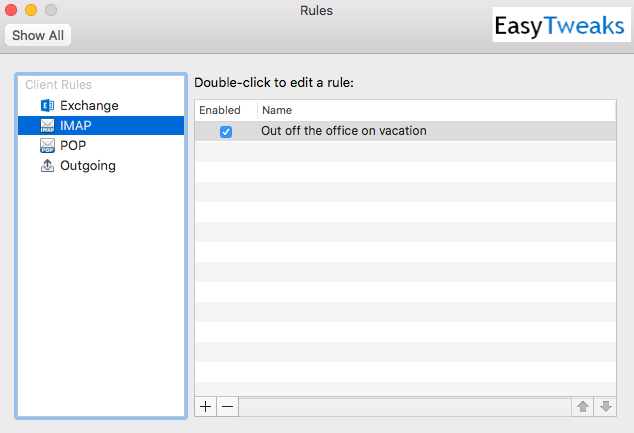The height and width of the screenshot is (433, 634).
Task: Click the Name column header
Action: point(437,110)
